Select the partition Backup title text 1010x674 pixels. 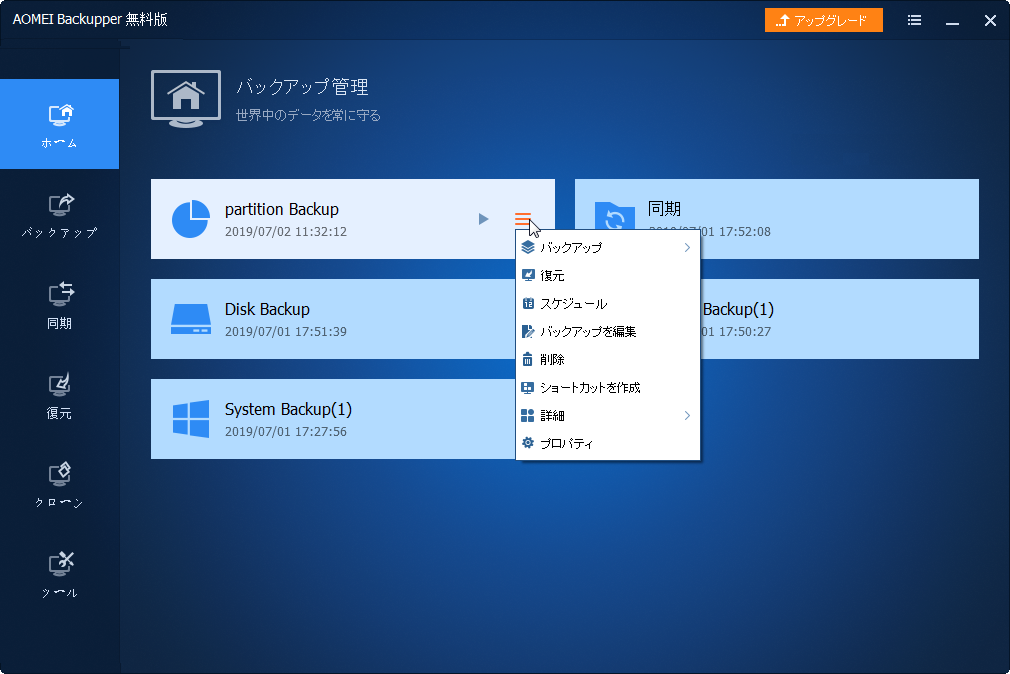coord(281,209)
